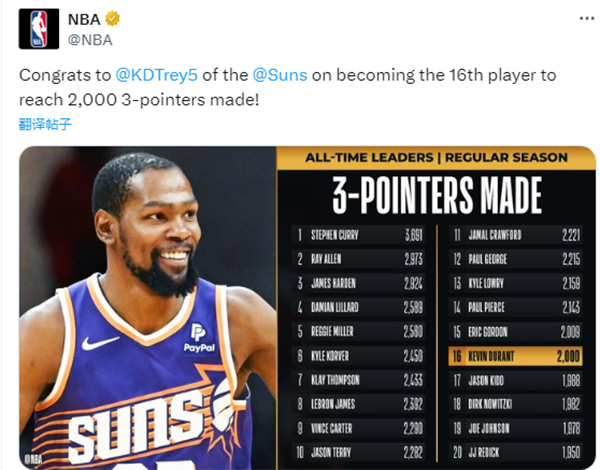600x470 pixels.
Task: Click the PayPal logo on the jersey
Action: point(199,337)
